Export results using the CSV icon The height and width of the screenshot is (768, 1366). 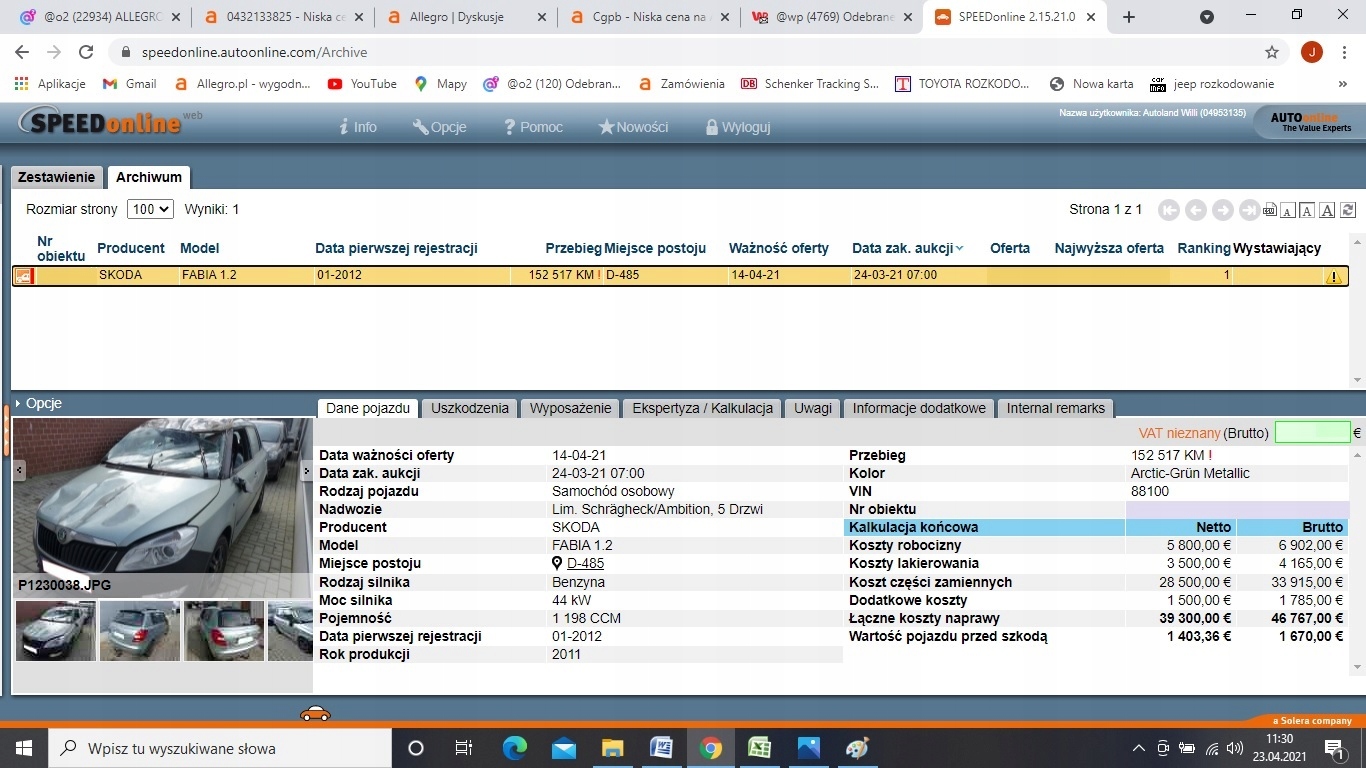(1270, 210)
